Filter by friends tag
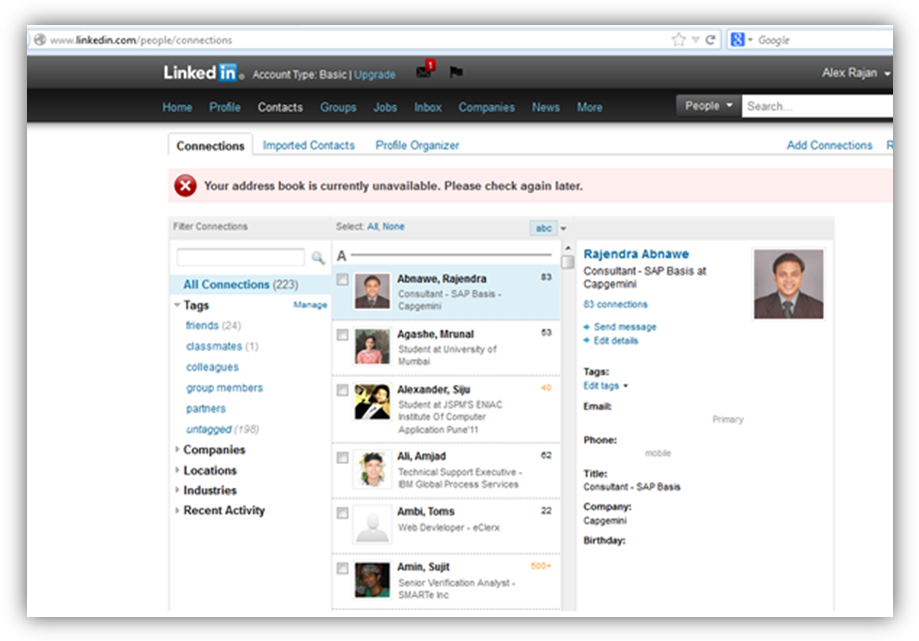The height and width of the screenshot is (641, 919). click(x=202, y=325)
